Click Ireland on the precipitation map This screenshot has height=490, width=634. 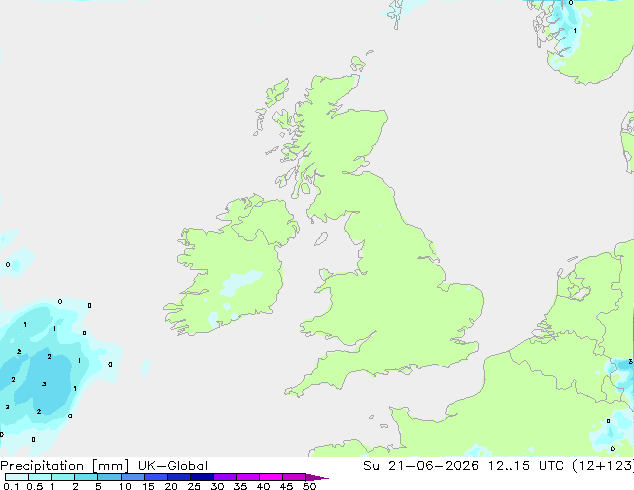[x=230, y=267]
